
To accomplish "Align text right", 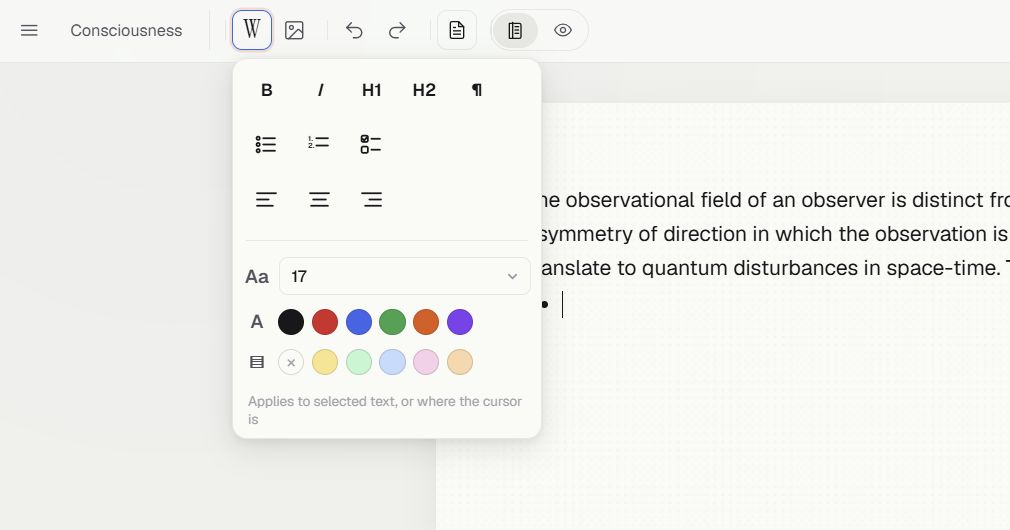I will 372,200.
